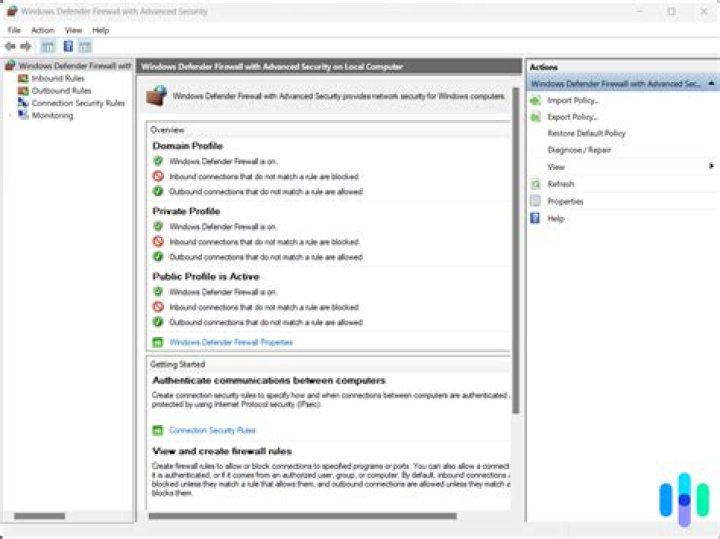Open the File menu

tap(14, 30)
